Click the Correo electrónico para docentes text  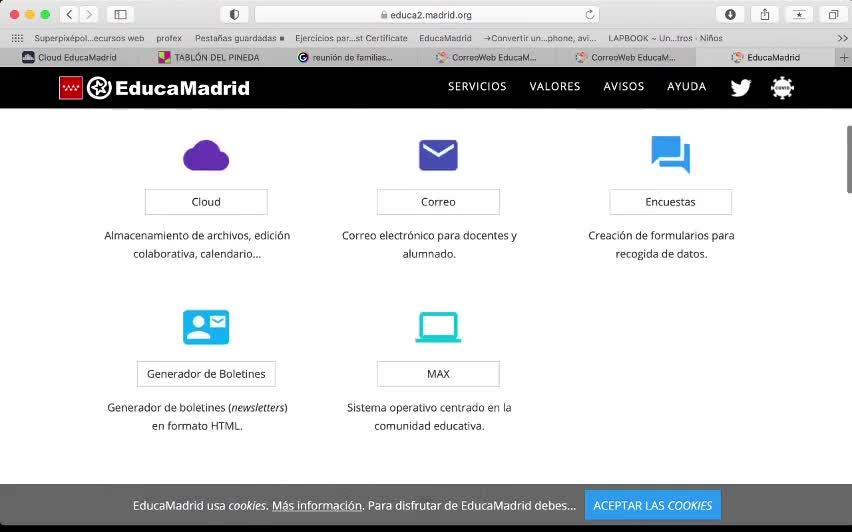click(429, 245)
